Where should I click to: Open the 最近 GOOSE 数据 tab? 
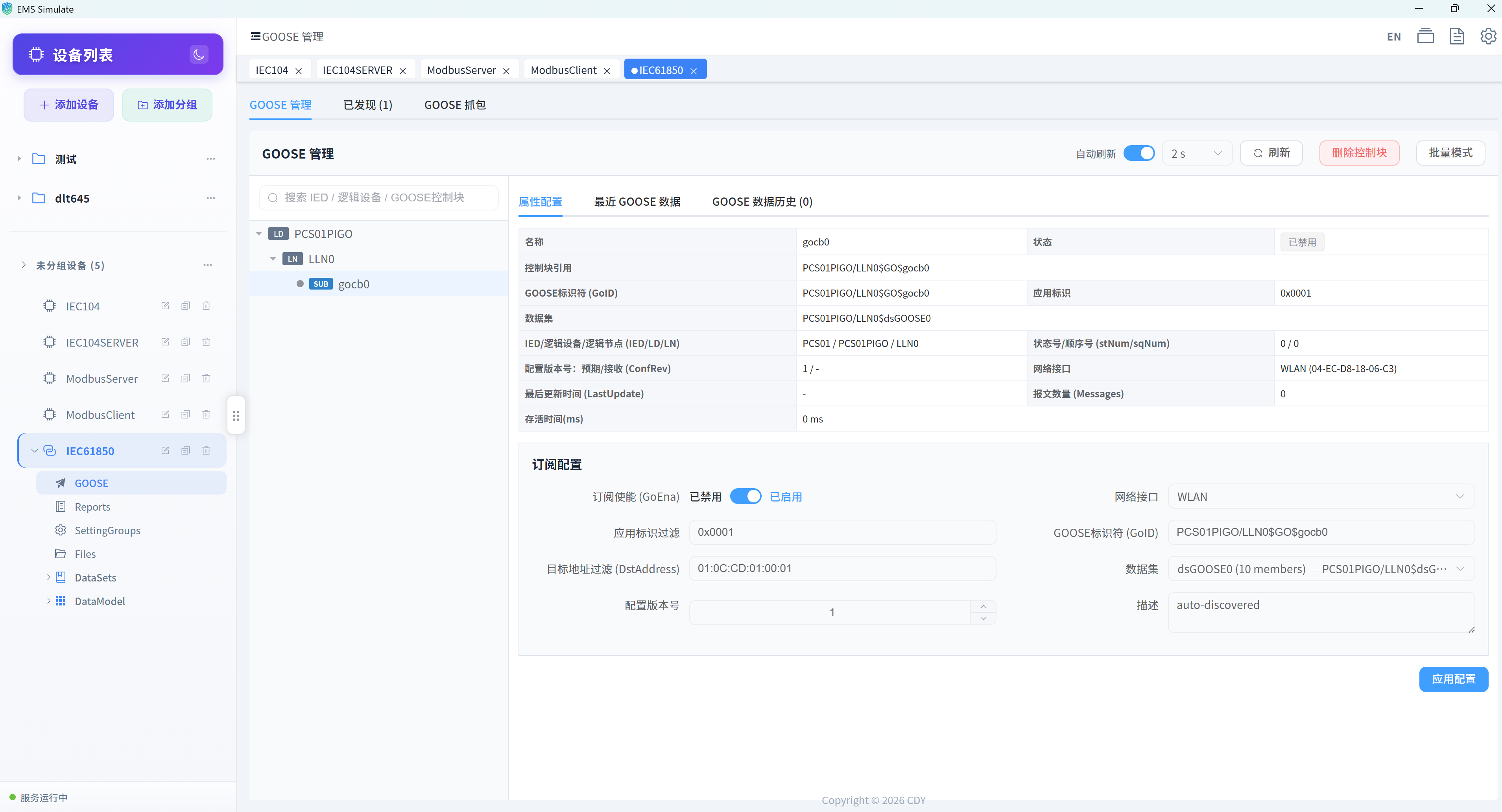pos(637,202)
